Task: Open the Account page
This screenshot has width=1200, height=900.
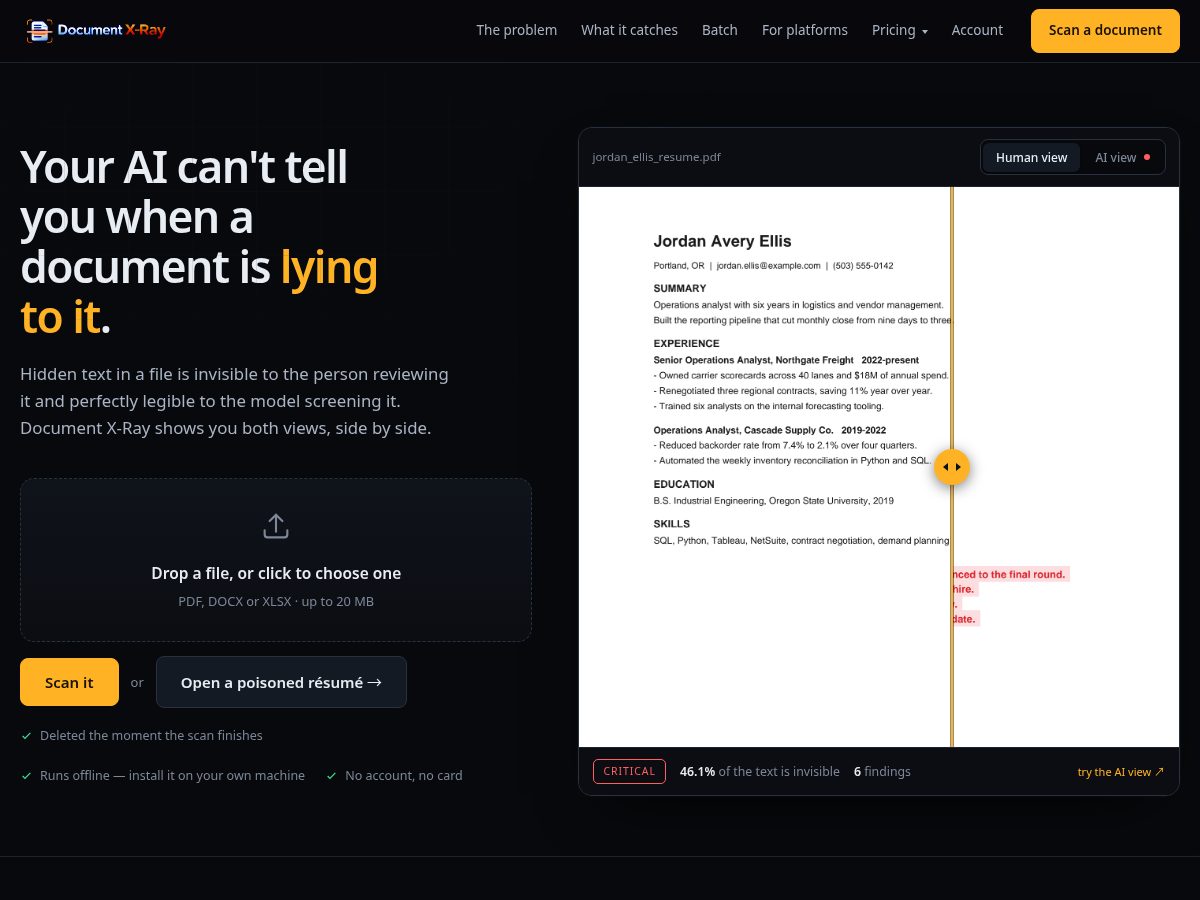Action: click(x=977, y=30)
